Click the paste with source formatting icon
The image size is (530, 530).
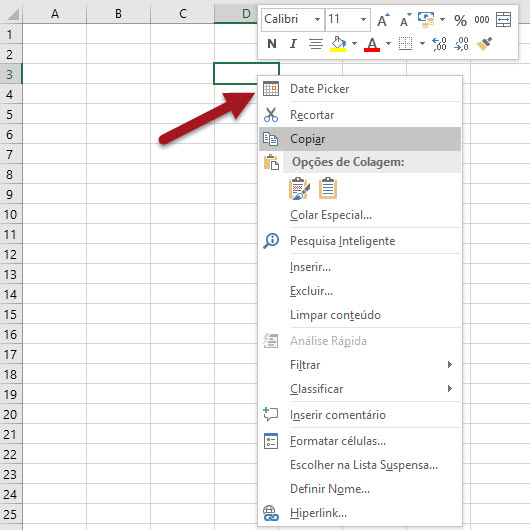click(299, 188)
